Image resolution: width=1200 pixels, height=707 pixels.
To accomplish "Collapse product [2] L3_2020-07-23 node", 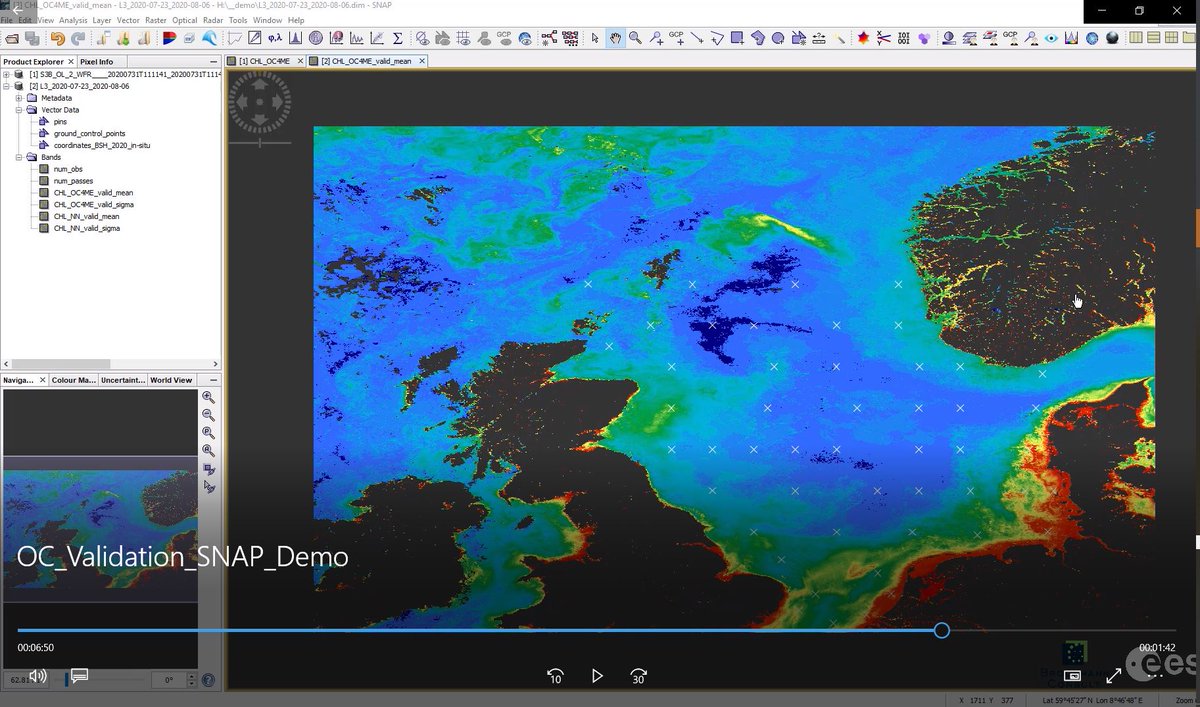I will 6,86.
